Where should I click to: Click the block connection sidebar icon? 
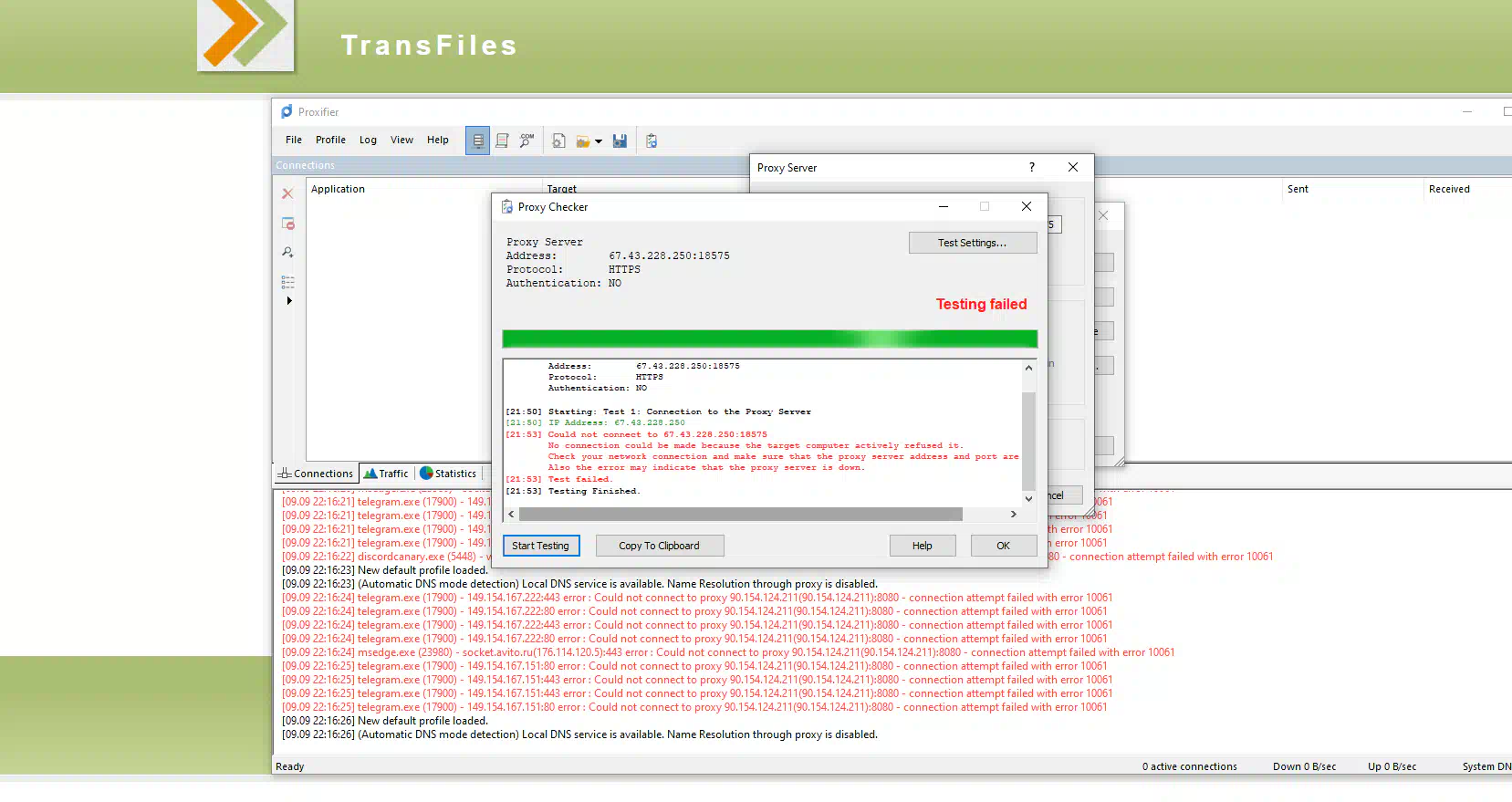pyautogui.click(x=287, y=224)
